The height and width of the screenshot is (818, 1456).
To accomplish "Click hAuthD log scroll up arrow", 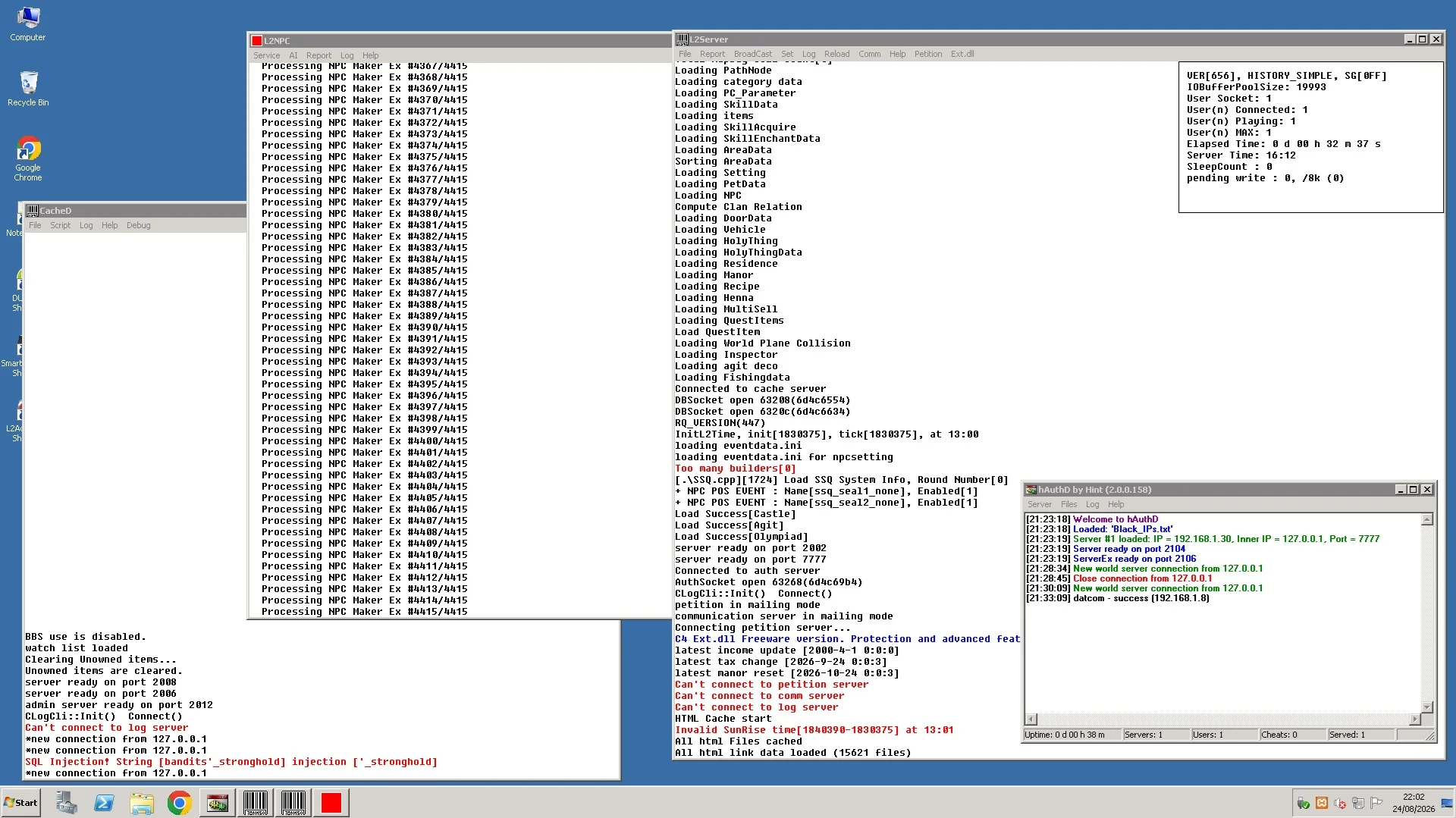I will click(x=1426, y=520).
